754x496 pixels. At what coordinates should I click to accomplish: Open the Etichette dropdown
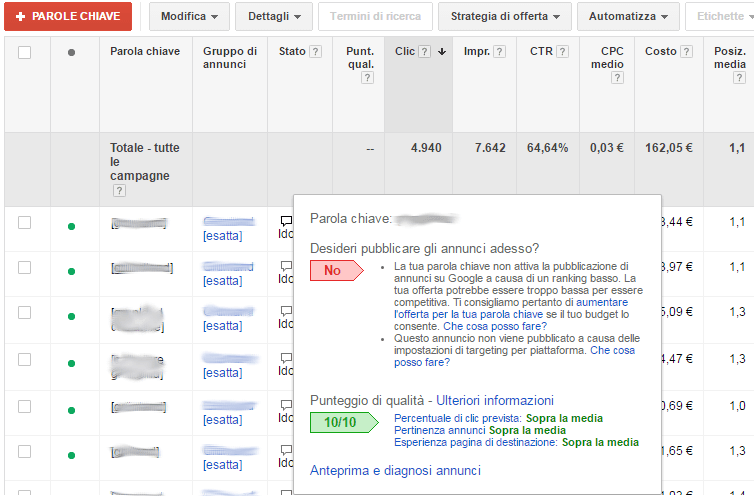coord(720,16)
